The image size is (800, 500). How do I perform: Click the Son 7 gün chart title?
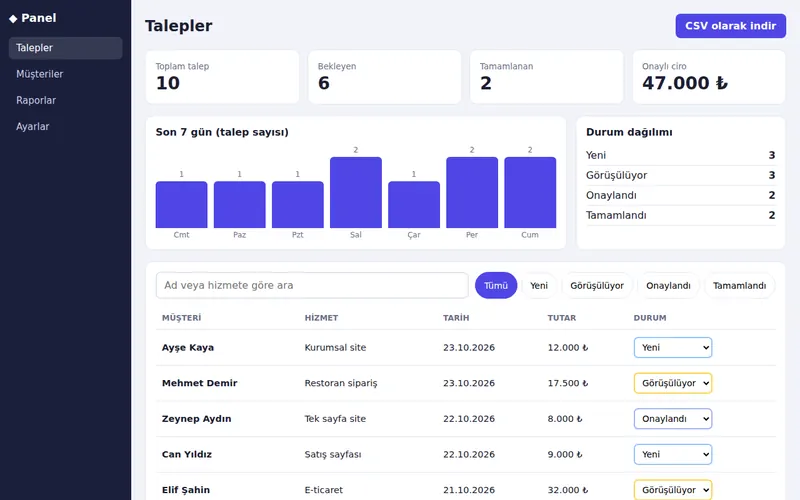click(x=222, y=132)
